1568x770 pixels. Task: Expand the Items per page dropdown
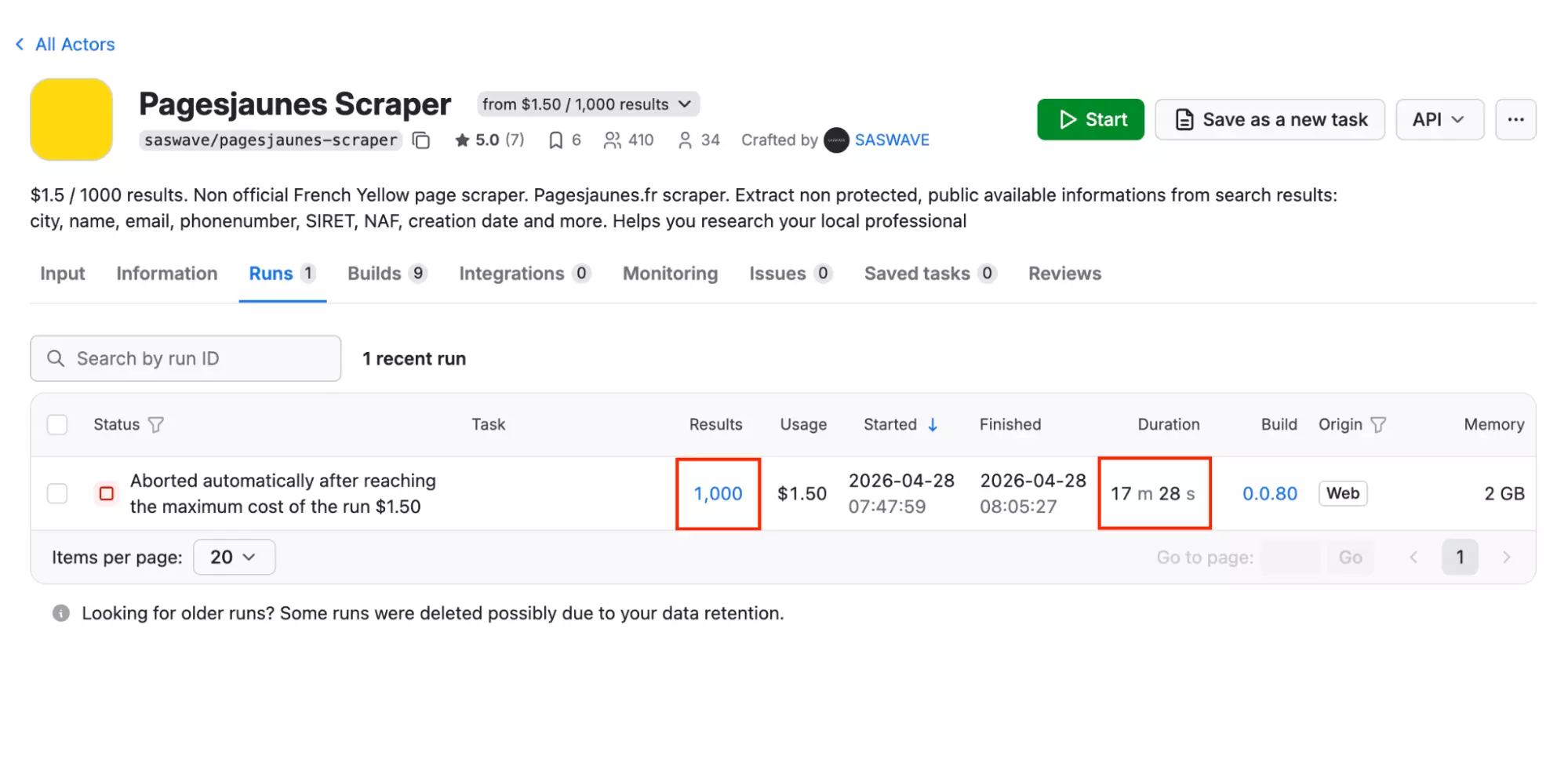tap(234, 558)
